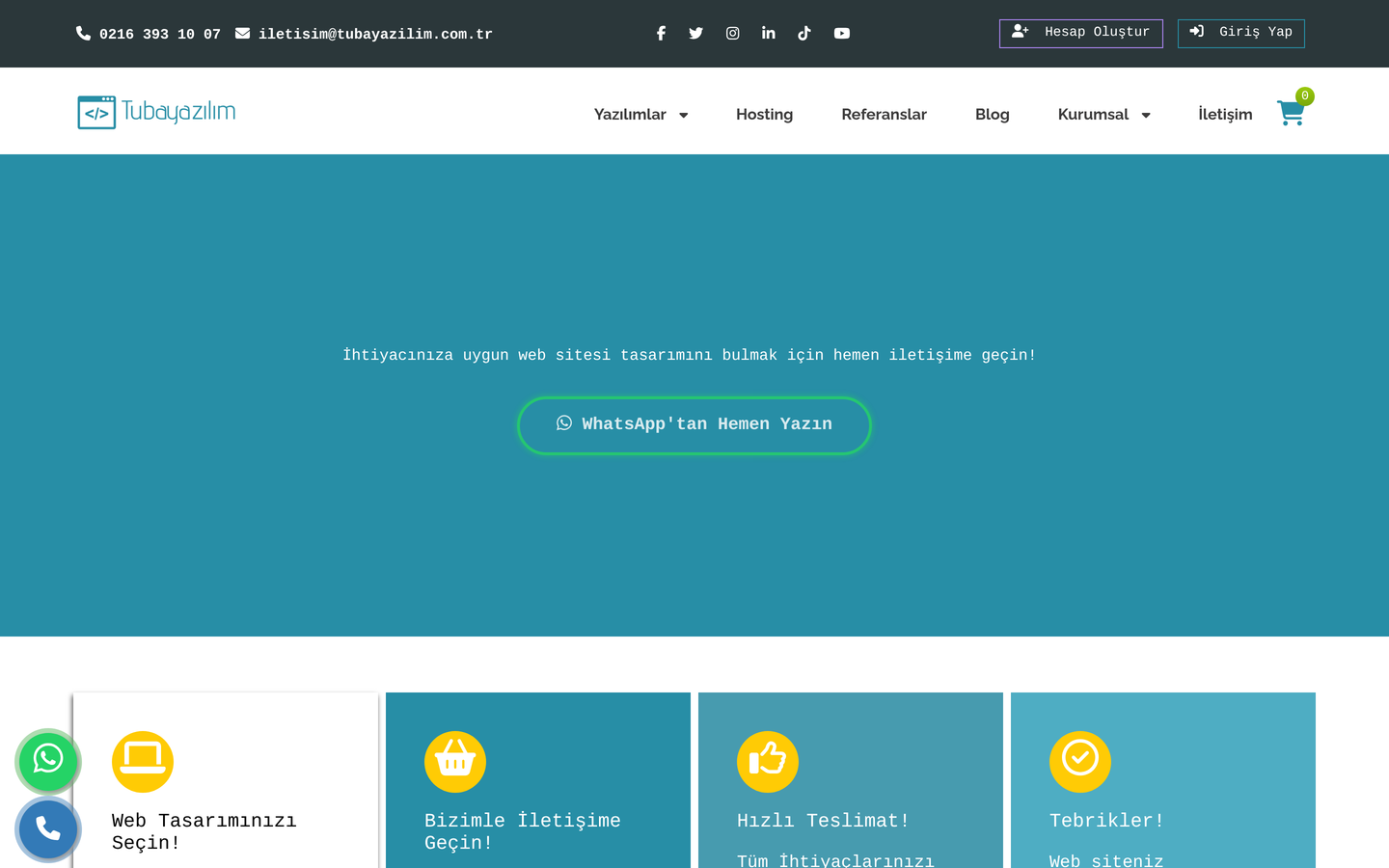Open the Twitter social icon
Image resolution: width=1389 pixels, height=868 pixels.
coord(695,33)
